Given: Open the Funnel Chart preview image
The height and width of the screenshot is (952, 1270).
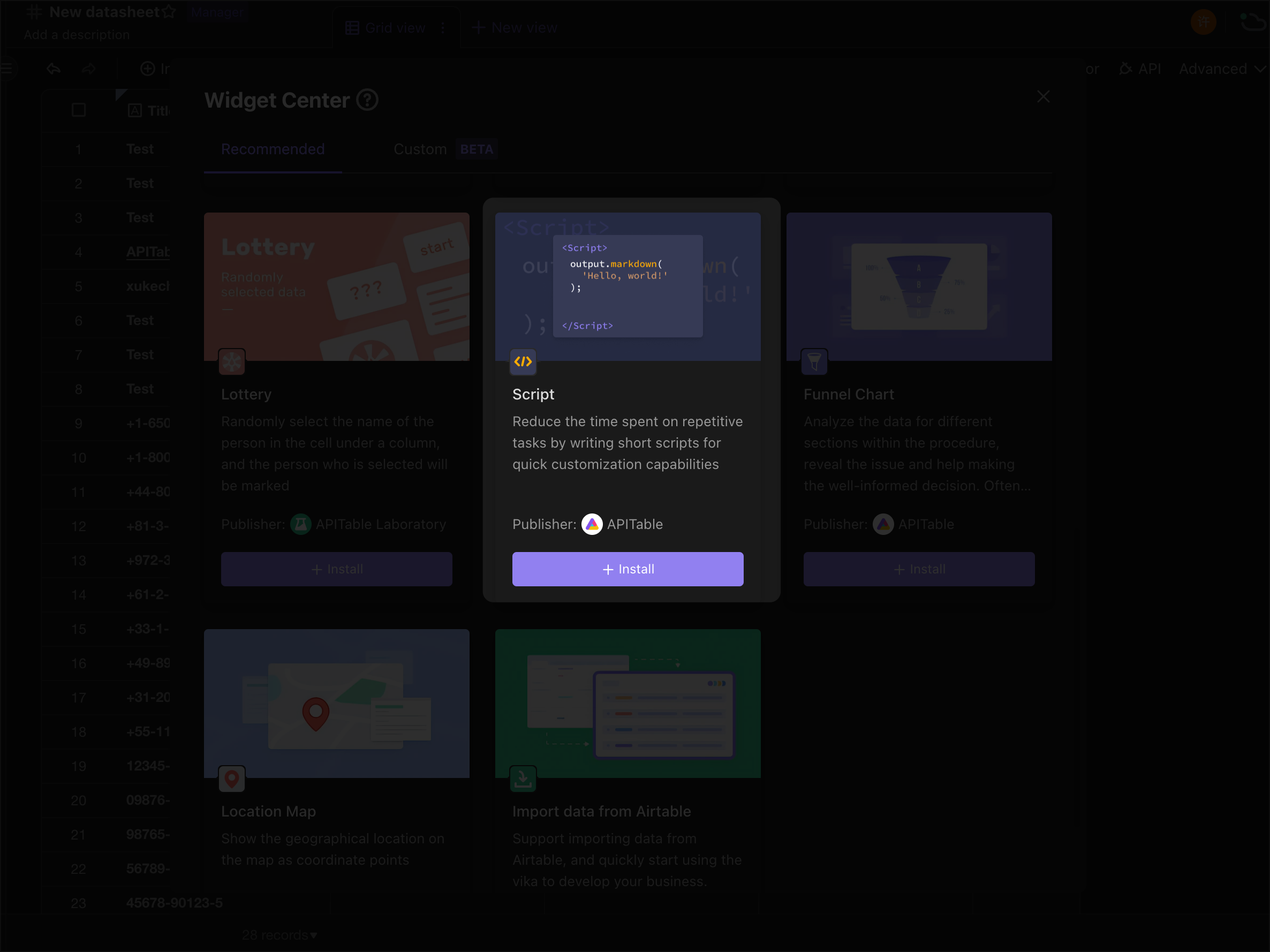Looking at the screenshot, I should coord(919,286).
